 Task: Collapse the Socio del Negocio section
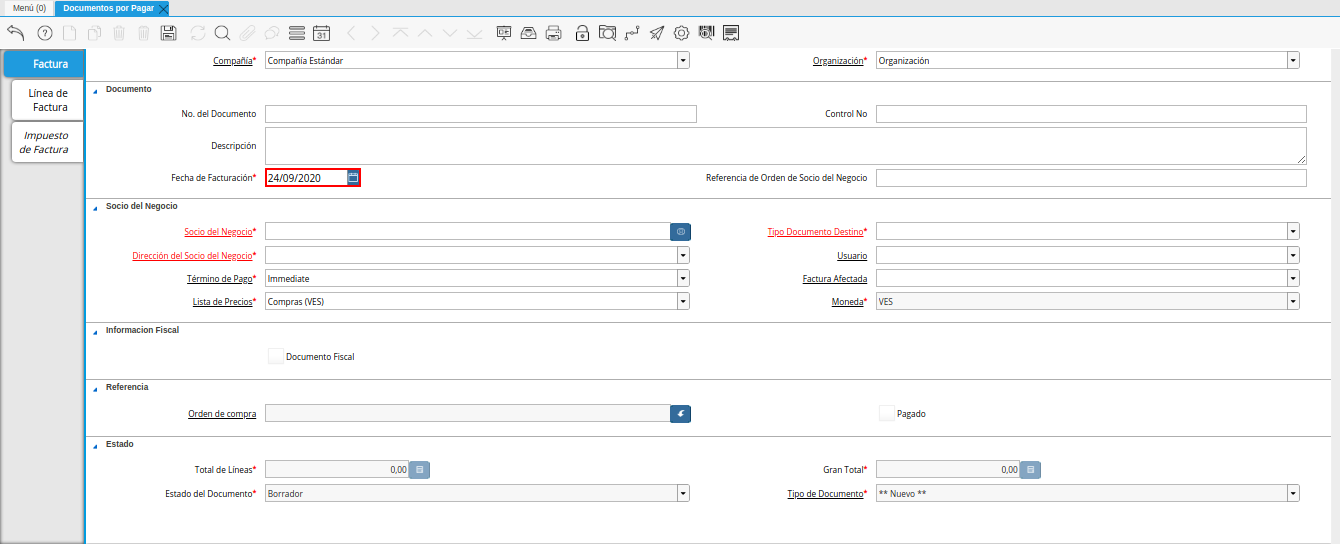click(96, 206)
